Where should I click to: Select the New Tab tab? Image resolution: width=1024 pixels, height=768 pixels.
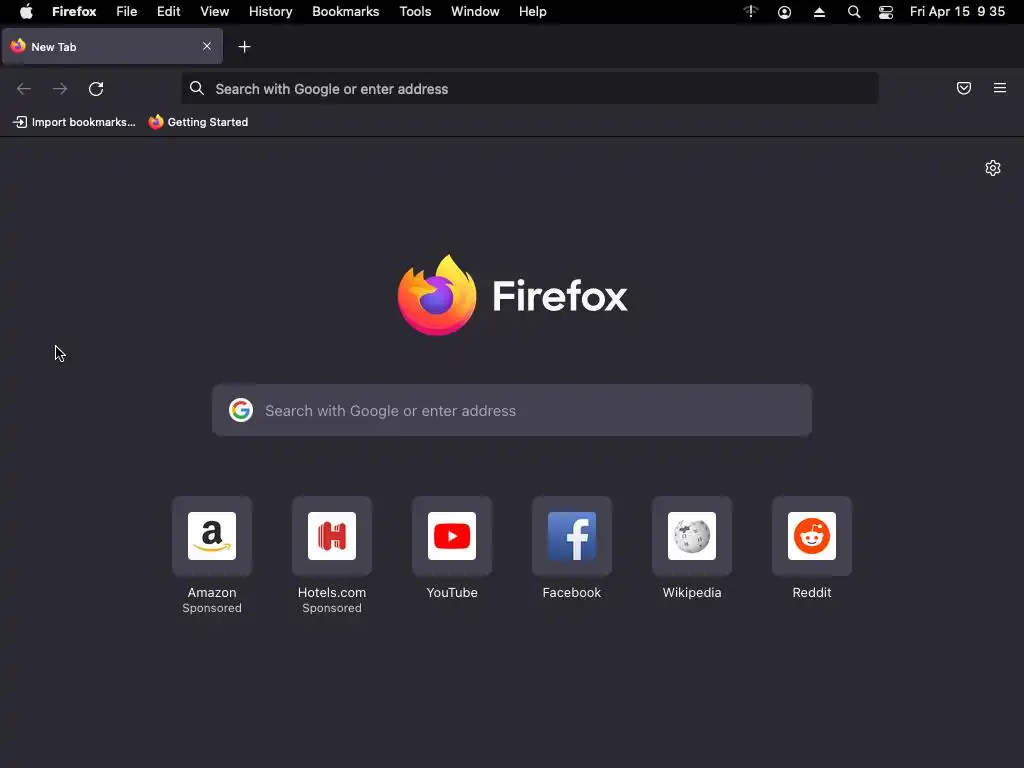(112, 46)
